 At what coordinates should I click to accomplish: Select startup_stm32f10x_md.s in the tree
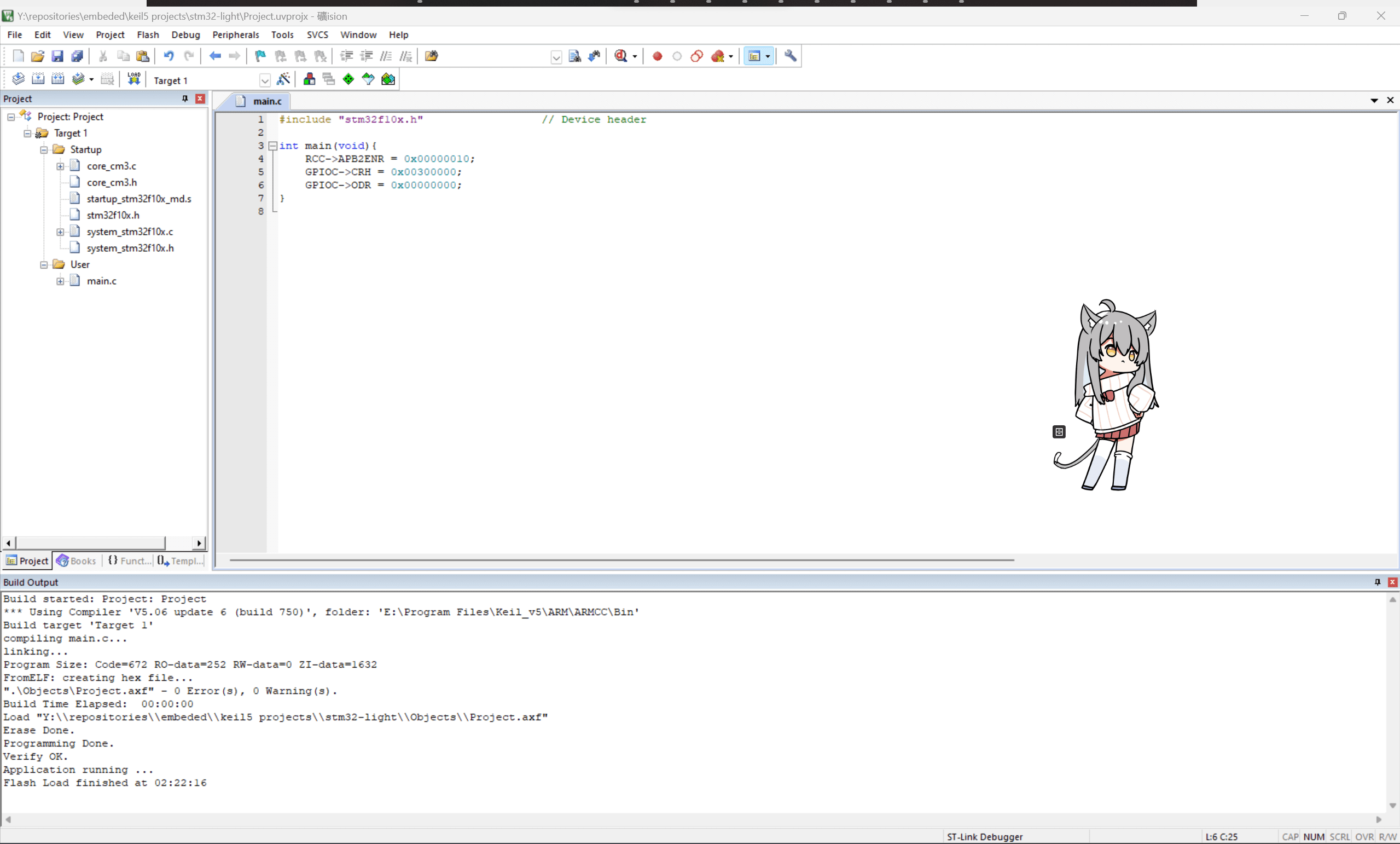pos(138,199)
